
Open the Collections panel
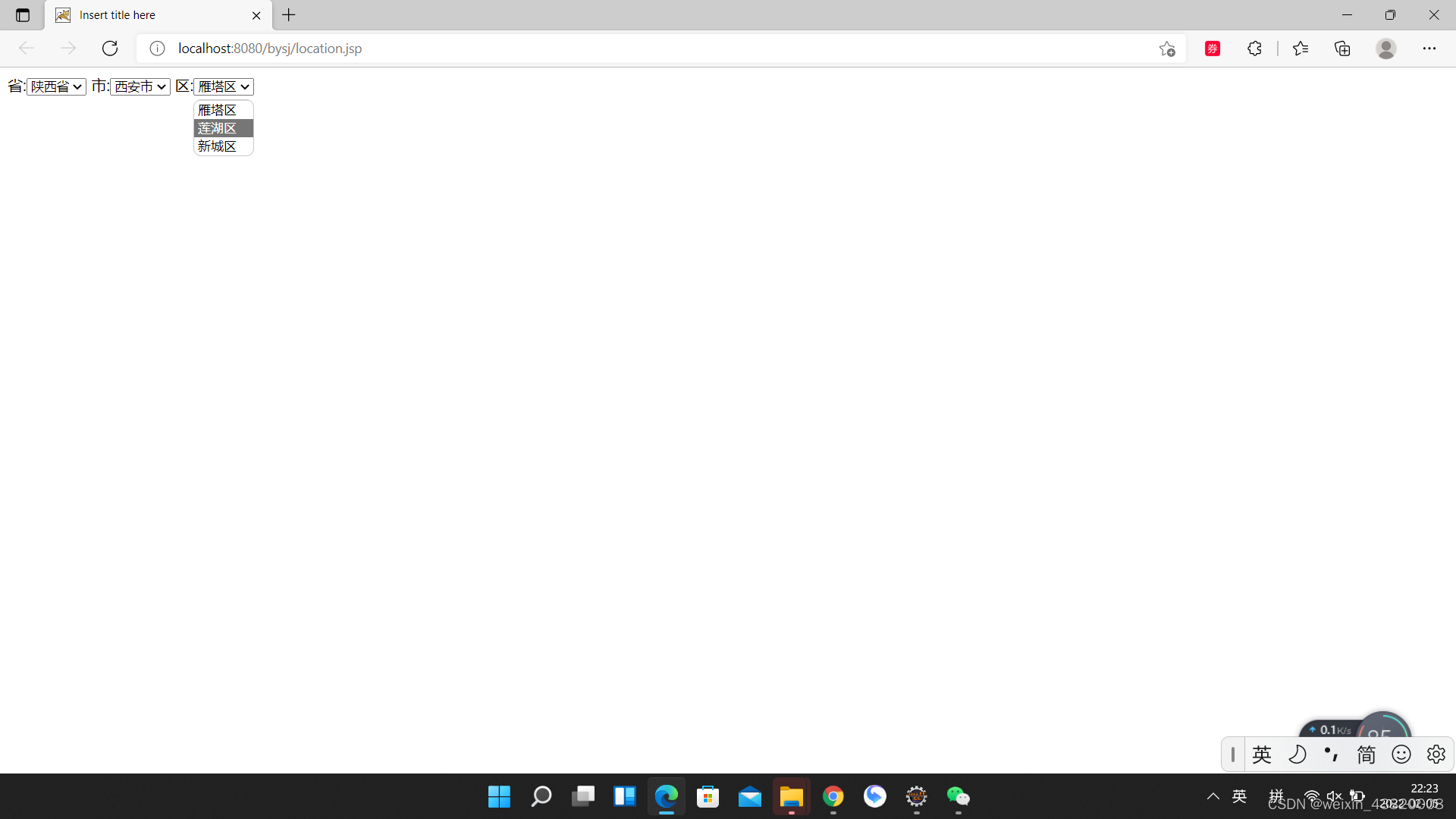click(1342, 49)
